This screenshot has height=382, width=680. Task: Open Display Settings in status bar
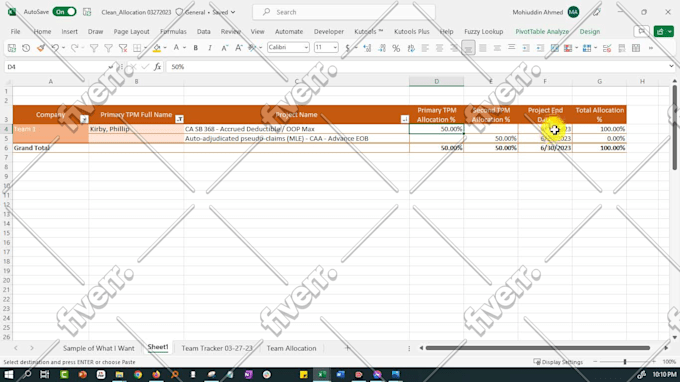558,362
